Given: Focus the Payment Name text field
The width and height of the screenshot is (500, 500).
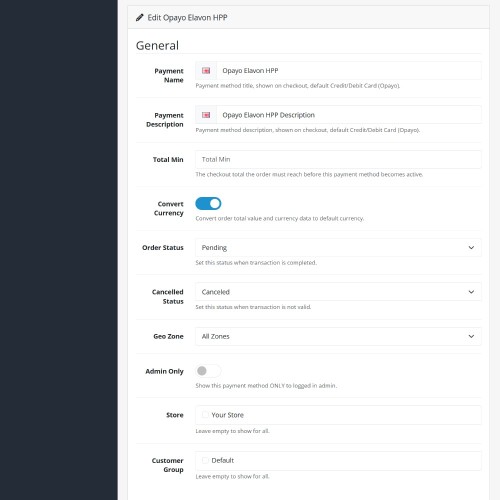Looking at the screenshot, I should pos(349,71).
